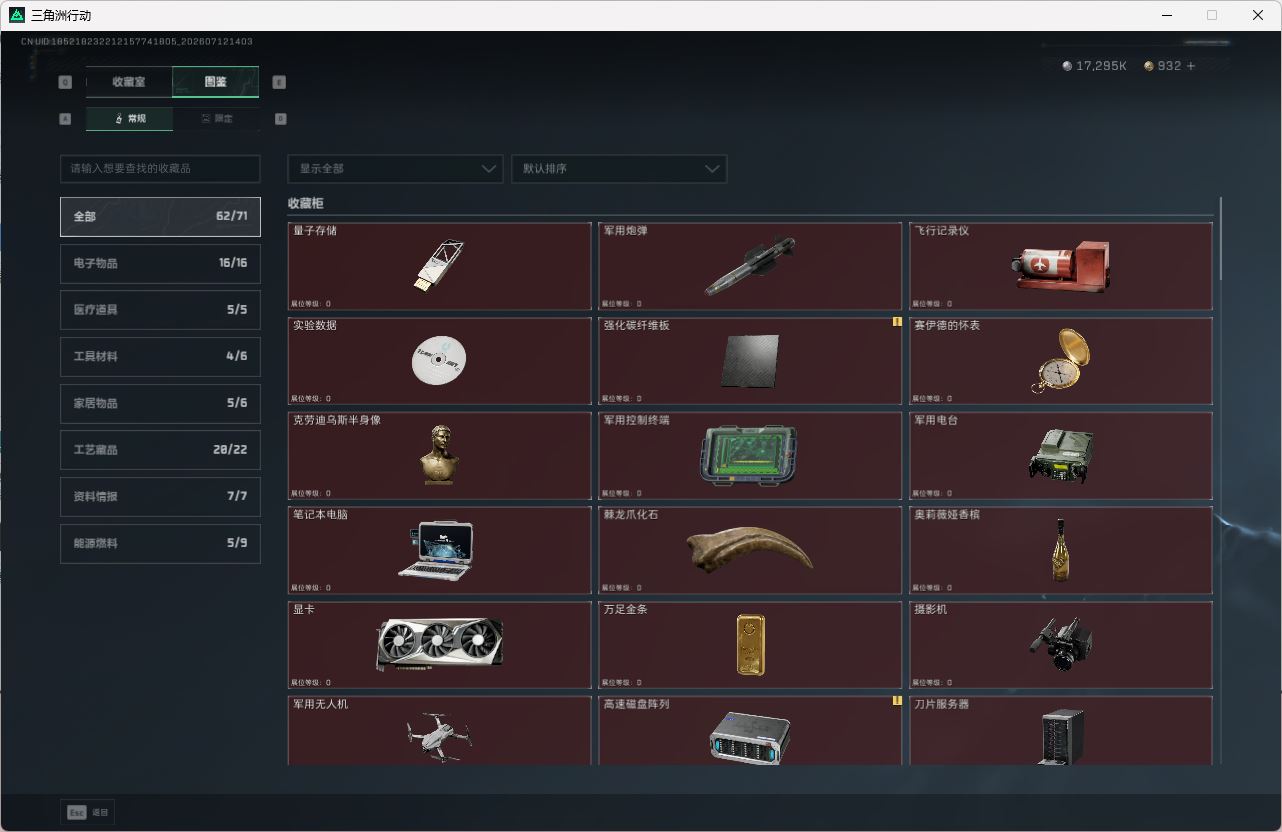
Task: Select the 奥莉薇娅香槟 champagne bottle
Action: [x=1061, y=550]
